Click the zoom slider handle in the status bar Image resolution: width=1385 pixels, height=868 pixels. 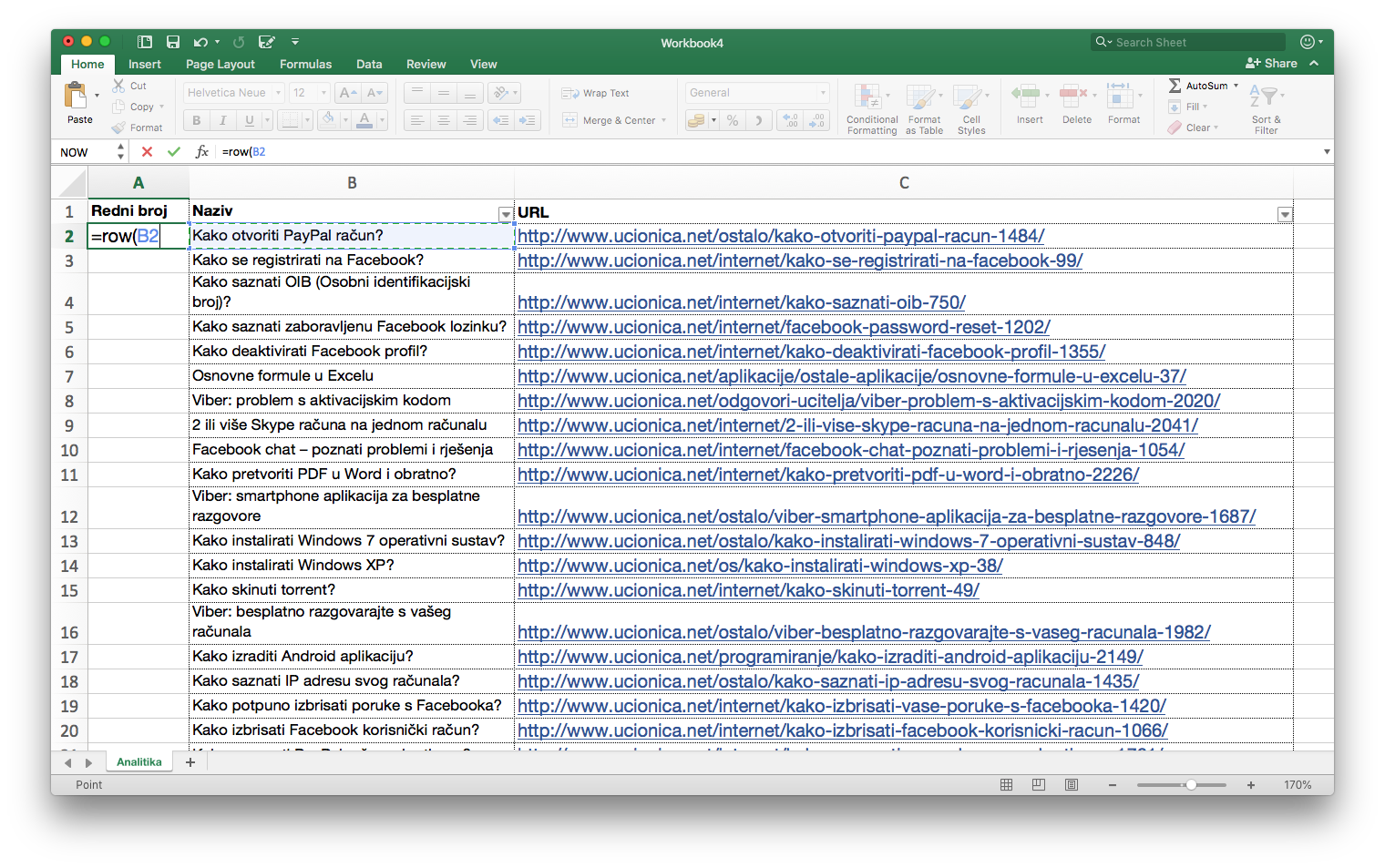click(x=1190, y=785)
